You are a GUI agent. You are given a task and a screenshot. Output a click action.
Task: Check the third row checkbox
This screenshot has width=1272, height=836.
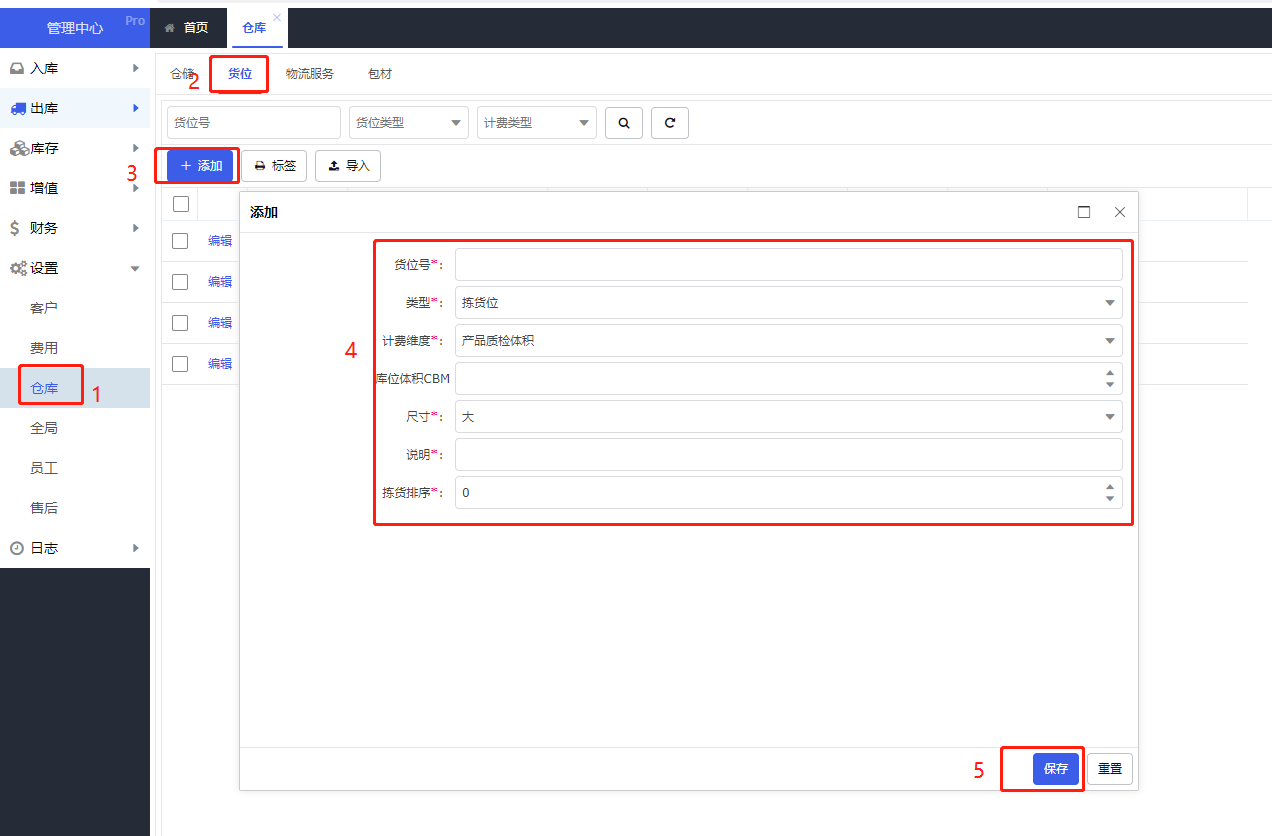click(x=180, y=323)
